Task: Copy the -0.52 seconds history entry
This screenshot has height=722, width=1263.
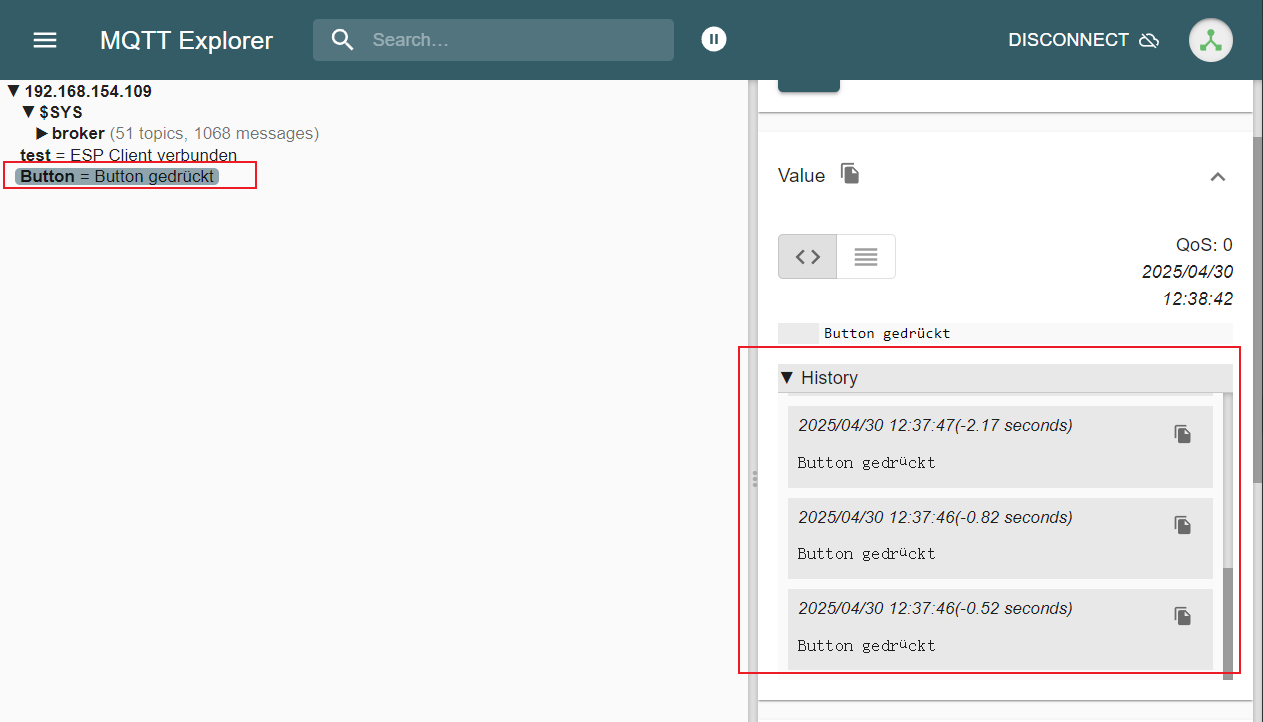Action: (x=1182, y=616)
